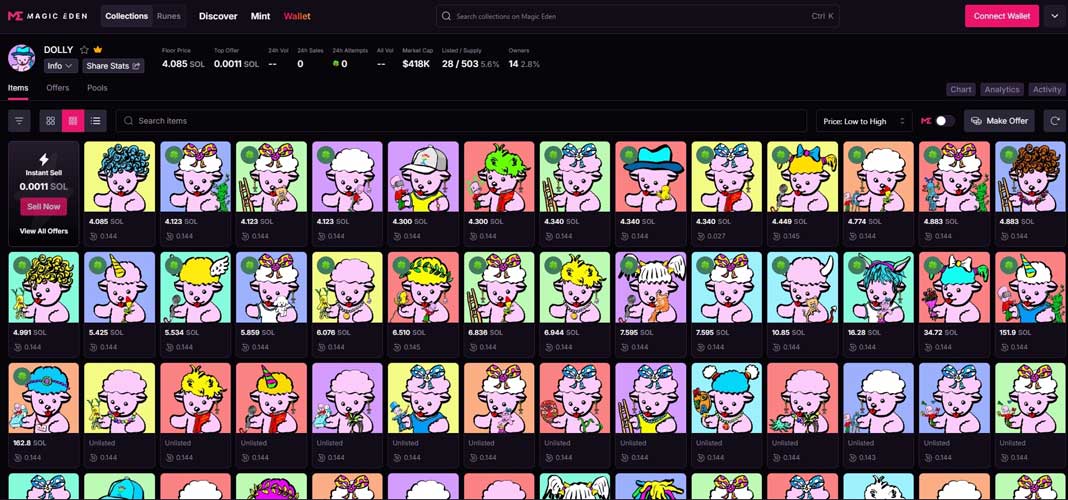
Task: Open the filters panel icon
Action: [x=19, y=121]
